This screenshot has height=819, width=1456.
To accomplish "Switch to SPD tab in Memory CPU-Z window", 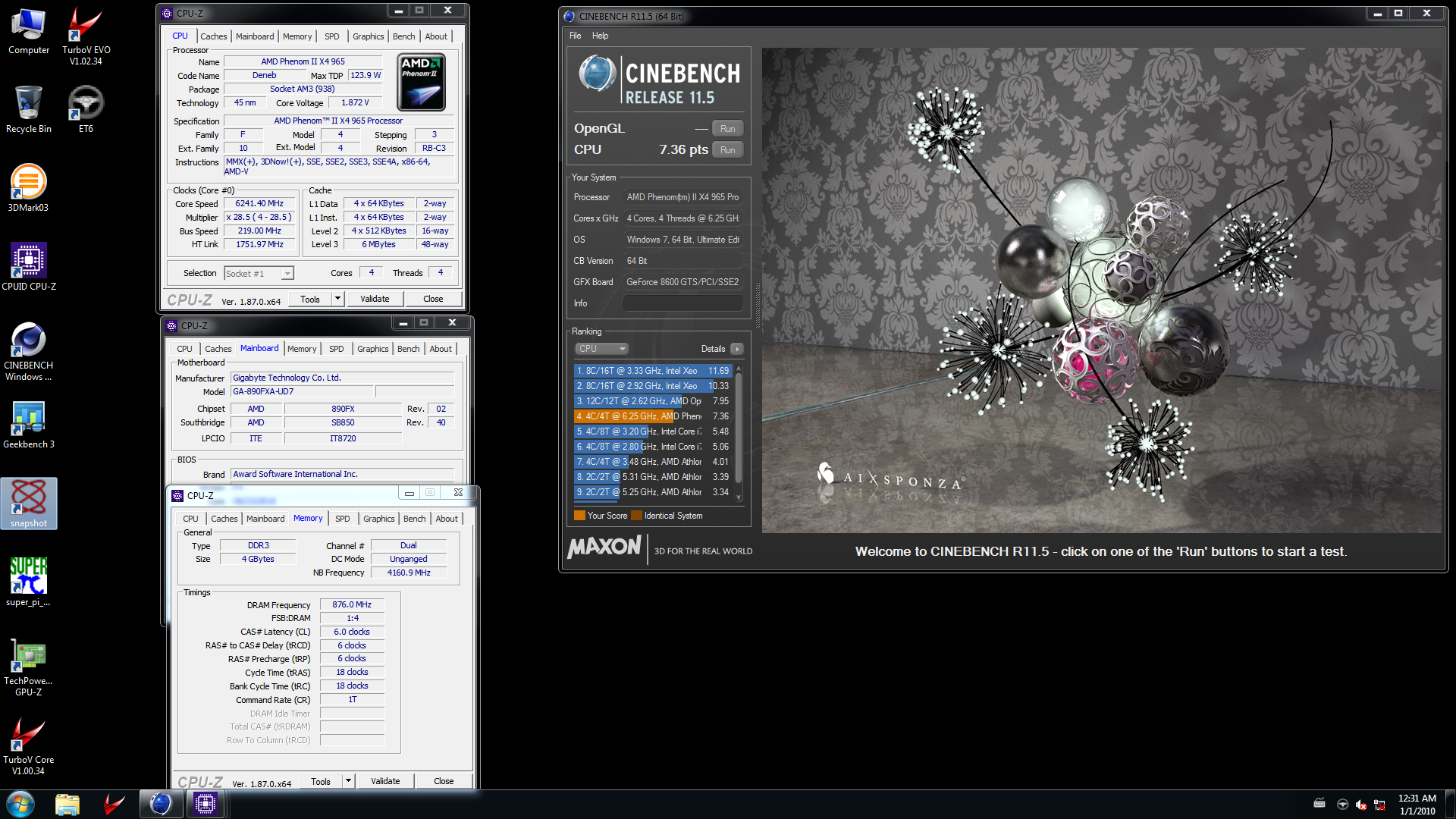I will pyautogui.click(x=342, y=519).
